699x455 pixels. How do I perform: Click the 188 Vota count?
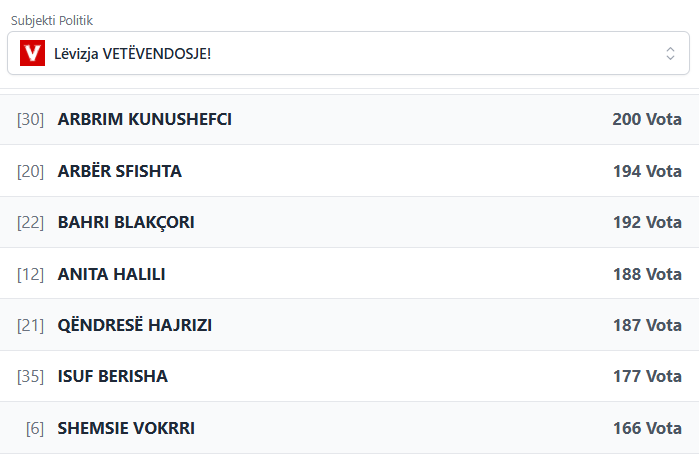point(646,274)
